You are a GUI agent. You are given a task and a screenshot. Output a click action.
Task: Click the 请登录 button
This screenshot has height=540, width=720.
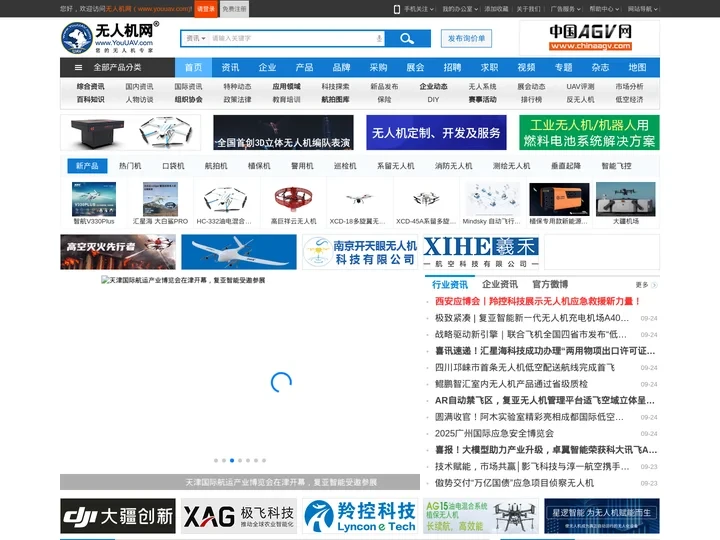[206, 9]
